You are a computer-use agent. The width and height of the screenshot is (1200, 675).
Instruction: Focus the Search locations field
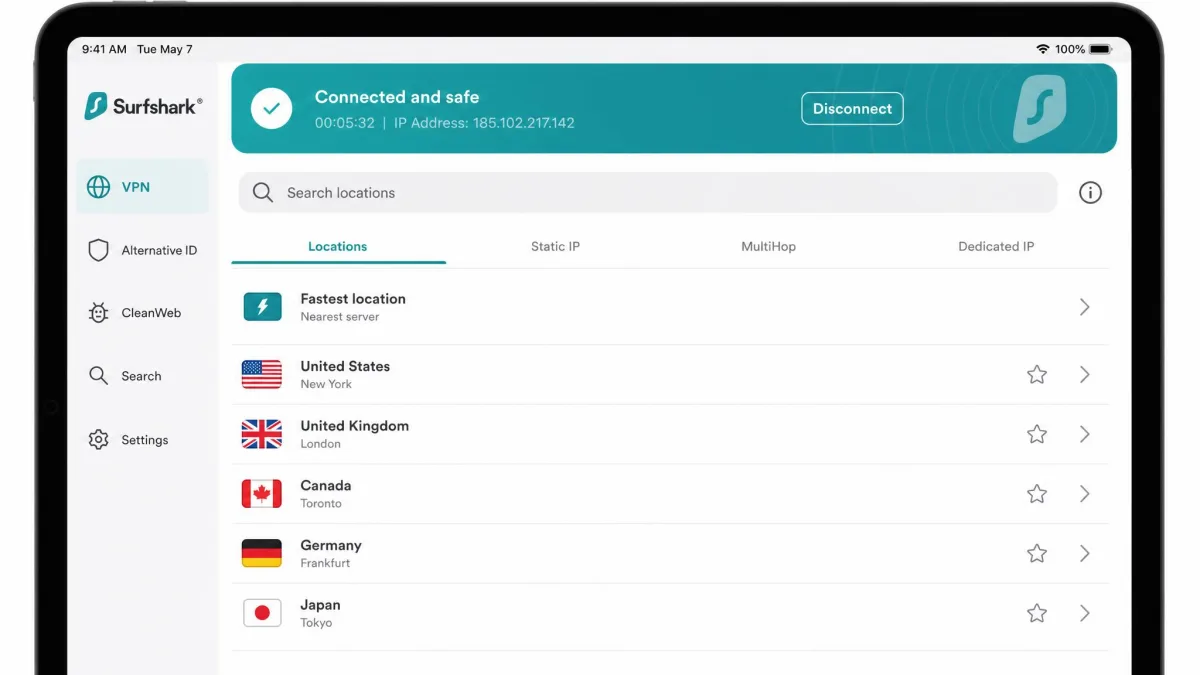(648, 193)
